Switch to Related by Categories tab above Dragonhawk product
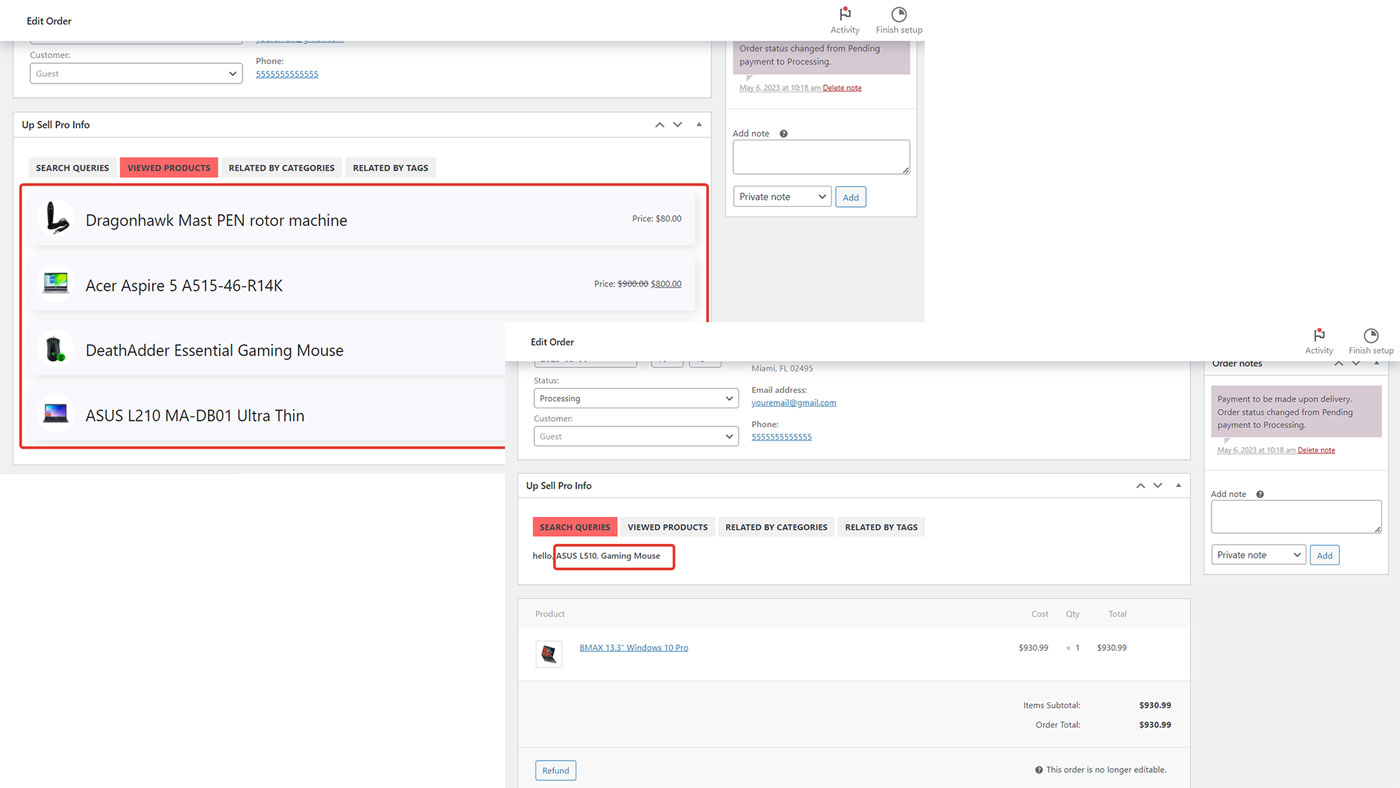 (281, 168)
